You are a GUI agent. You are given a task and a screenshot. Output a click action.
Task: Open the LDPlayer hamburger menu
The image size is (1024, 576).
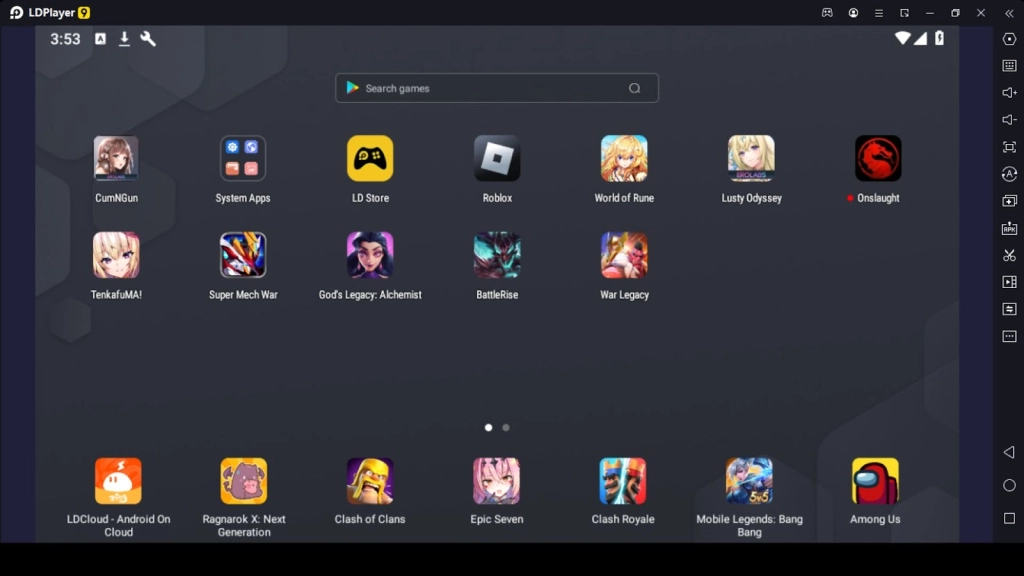point(879,12)
